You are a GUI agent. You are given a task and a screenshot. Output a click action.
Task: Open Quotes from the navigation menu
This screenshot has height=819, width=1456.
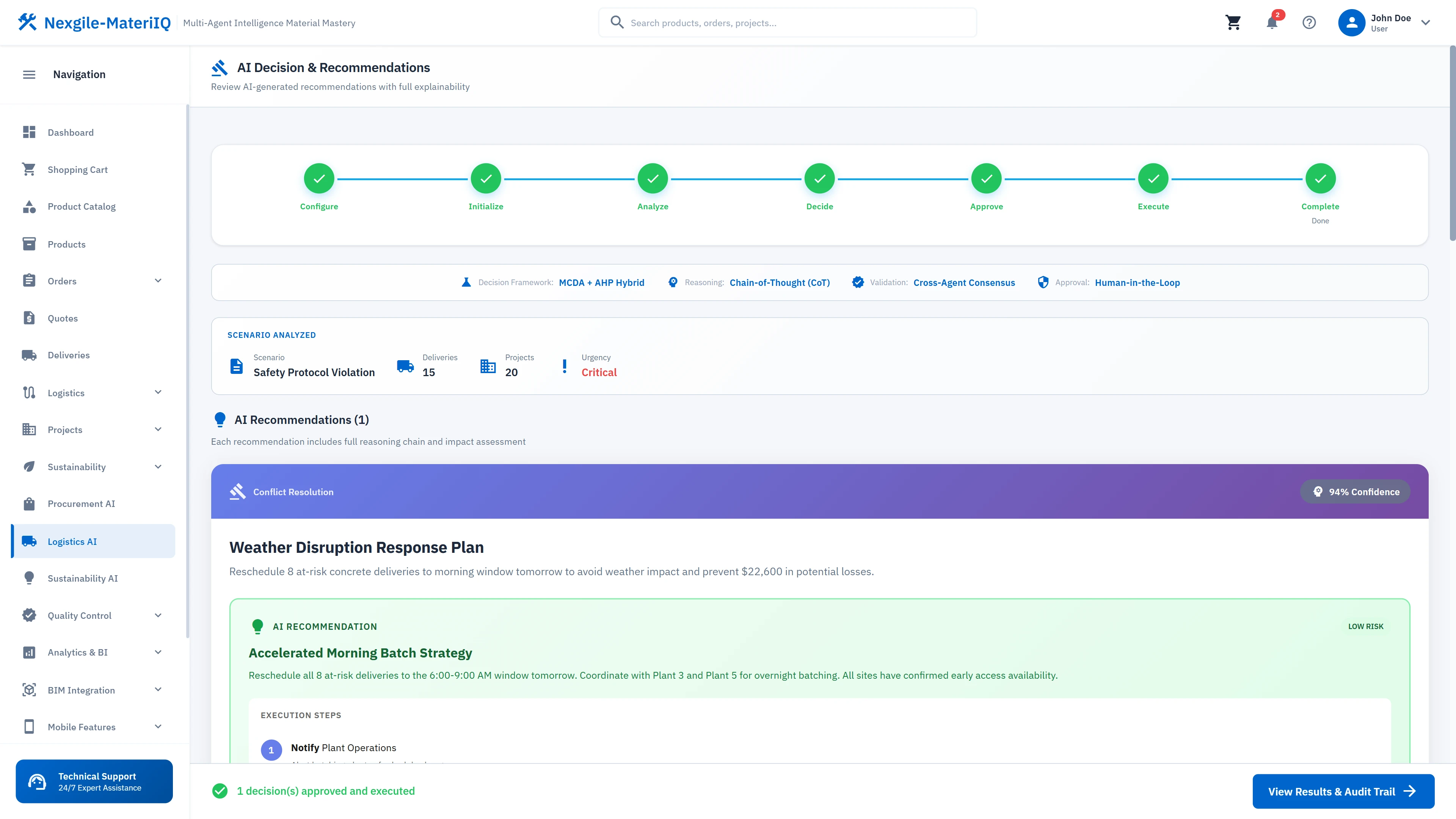point(62,318)
